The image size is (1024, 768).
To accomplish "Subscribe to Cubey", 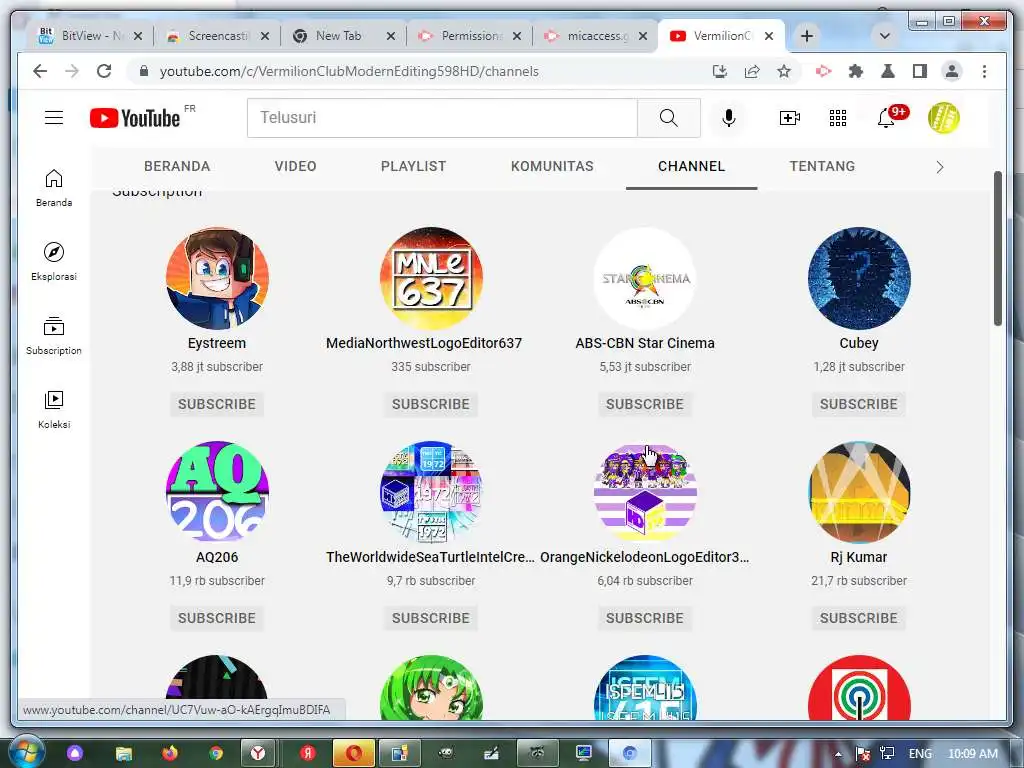I will [x=859, y=404].
